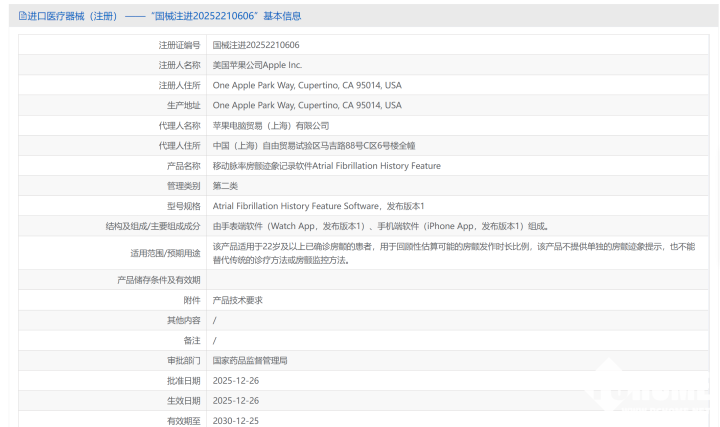Image resolution: width=720 pixels, height=427 pixels.
Task: Click the 产品储存条件及有效期 row label
Action: click(x=158, y=280)
